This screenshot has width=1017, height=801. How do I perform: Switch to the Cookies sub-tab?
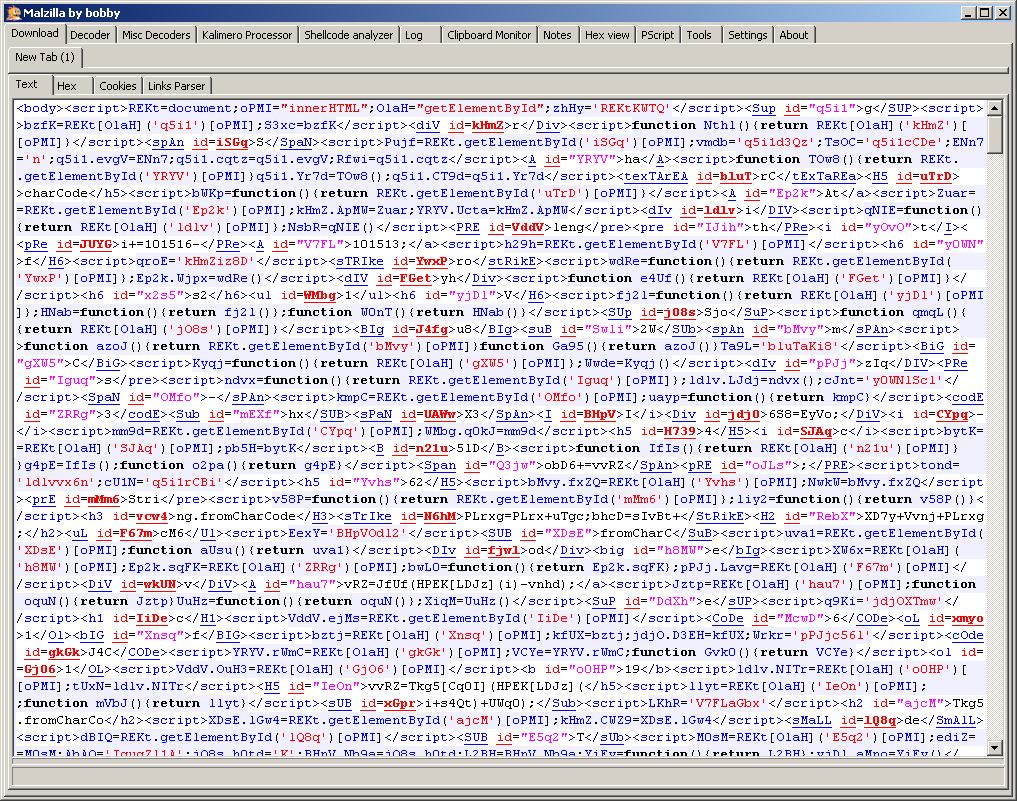(x=117, y=86)
